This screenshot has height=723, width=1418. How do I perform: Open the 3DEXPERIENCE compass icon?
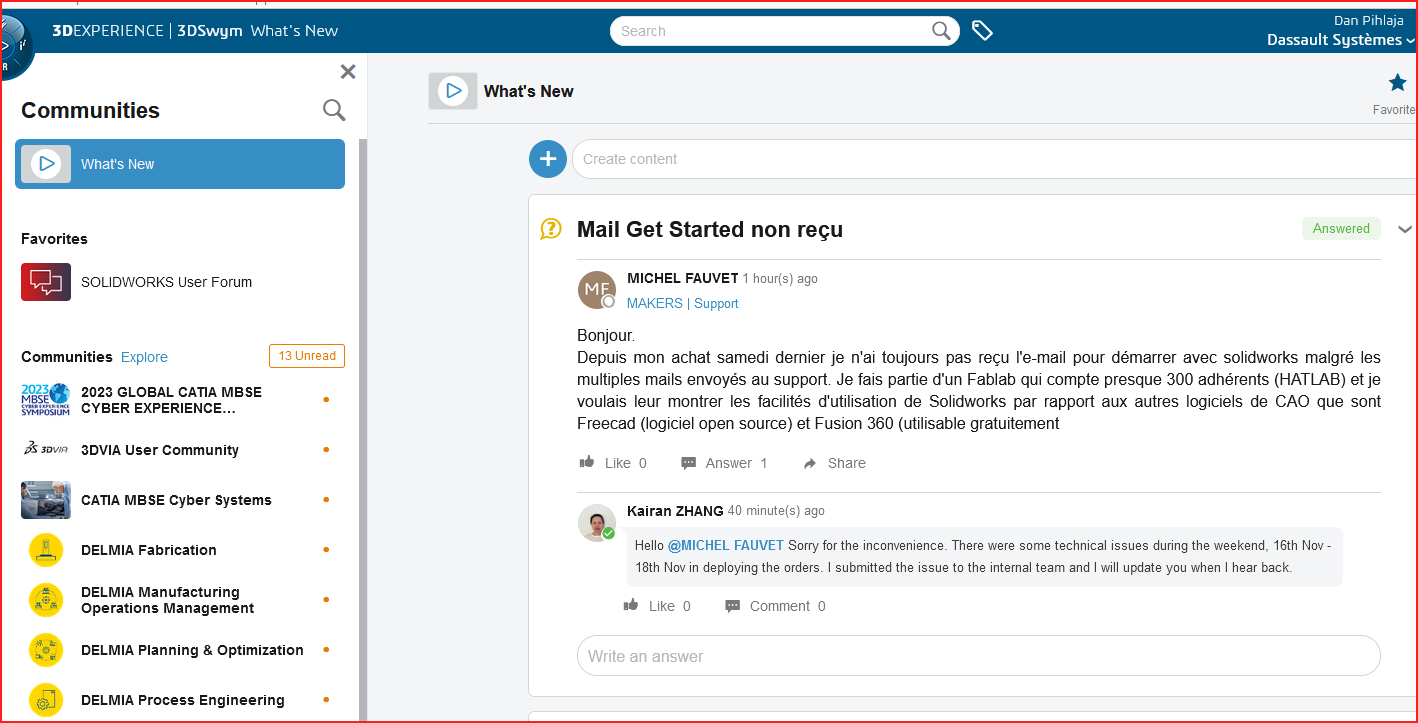16,48
